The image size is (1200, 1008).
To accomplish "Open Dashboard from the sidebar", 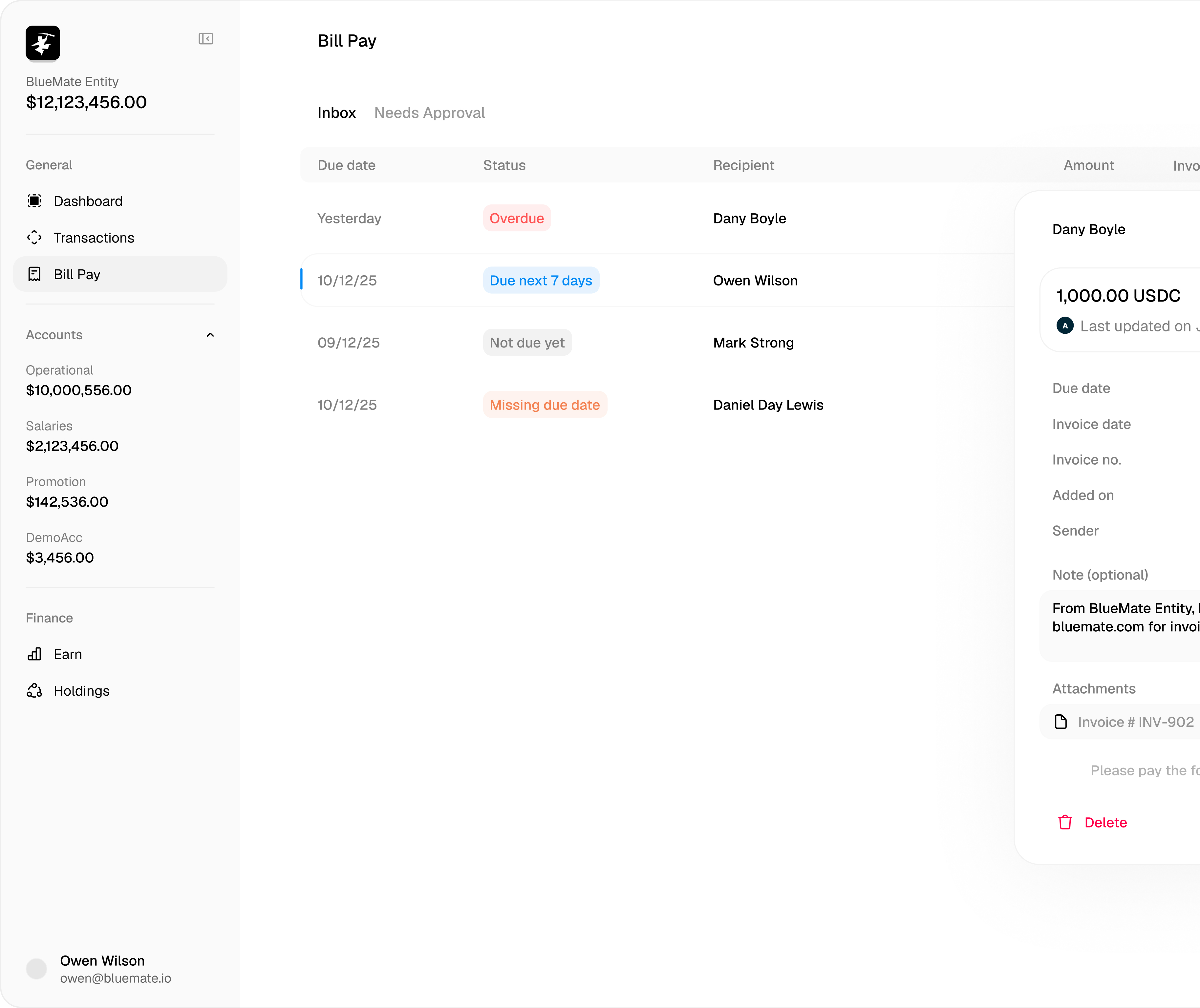I will pyautogui.click(x=88, y=201).
